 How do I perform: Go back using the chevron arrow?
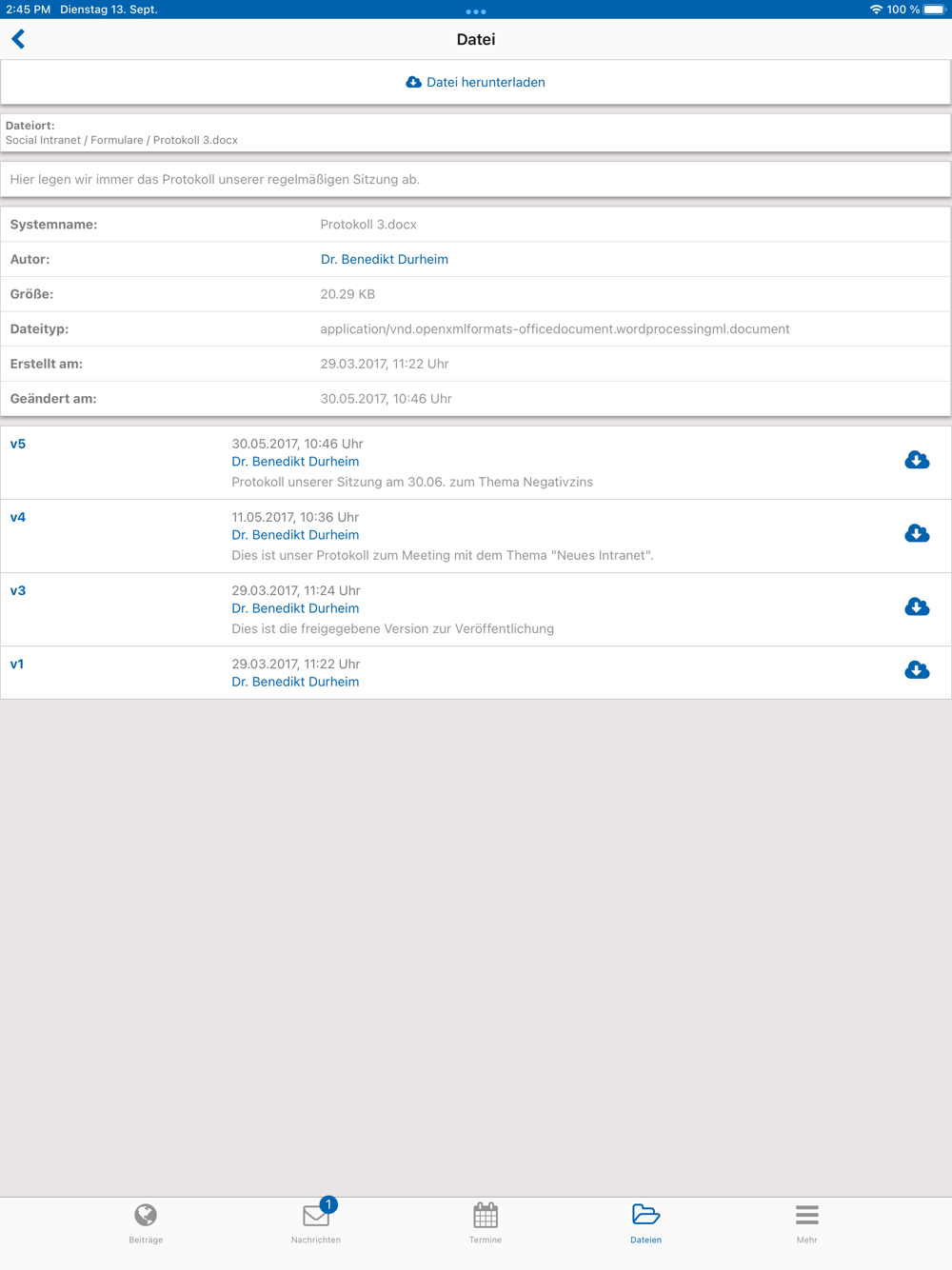[18, 39]
